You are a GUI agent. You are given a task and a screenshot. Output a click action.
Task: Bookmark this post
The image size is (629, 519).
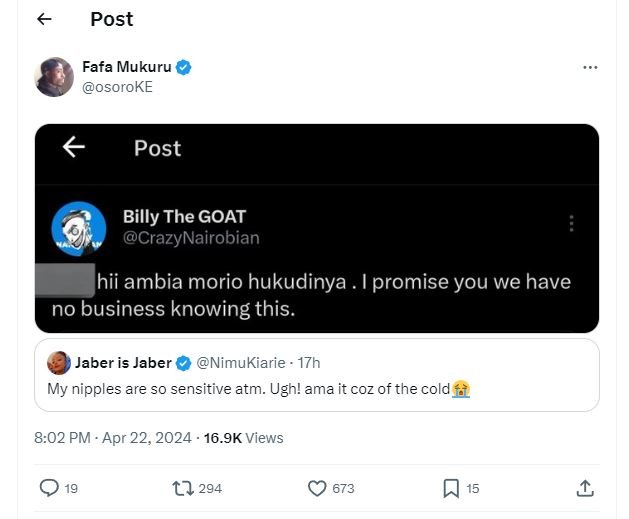point(451,488)
